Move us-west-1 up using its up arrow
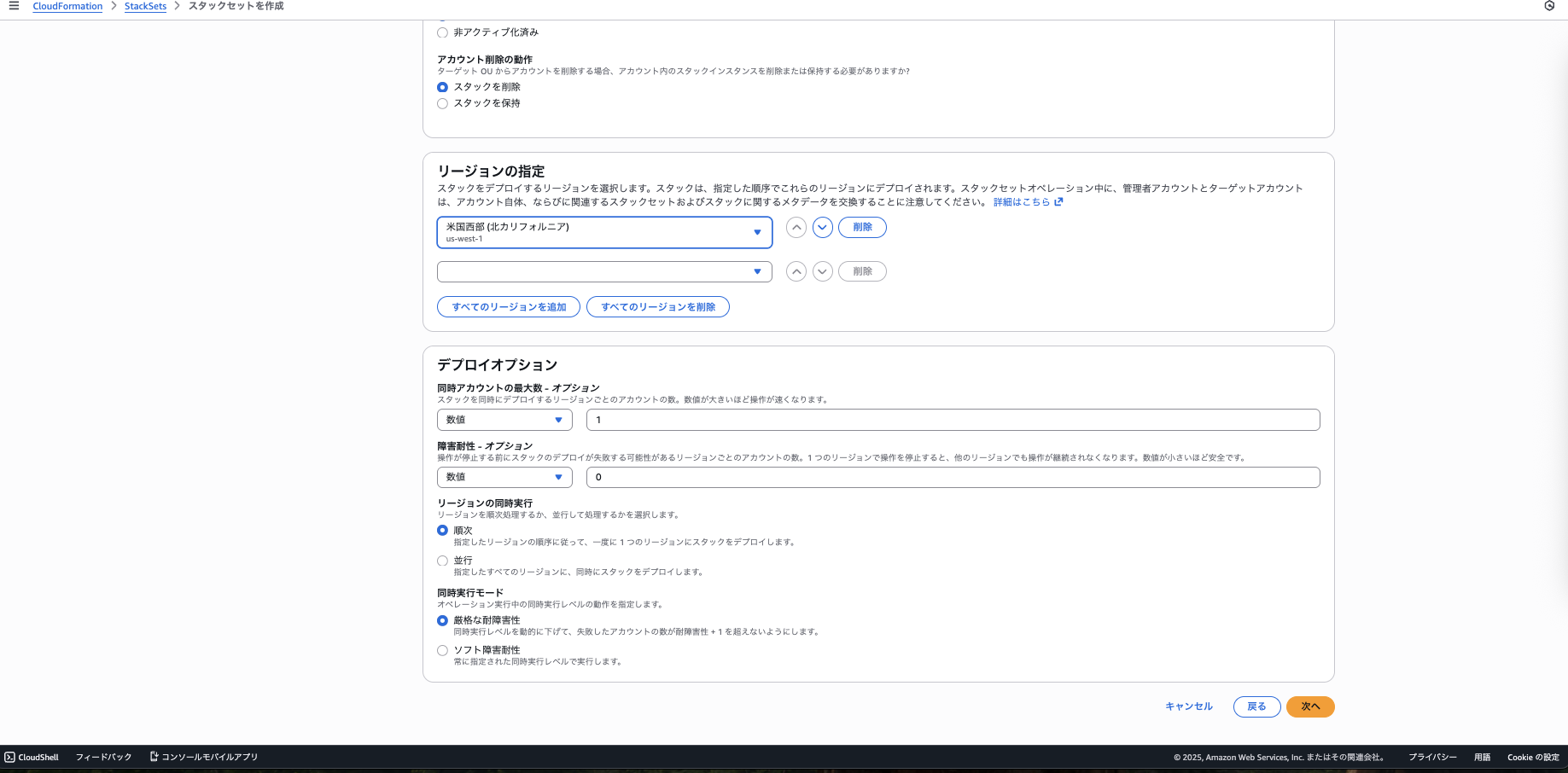1568x773 pixels. coord(796,227)
